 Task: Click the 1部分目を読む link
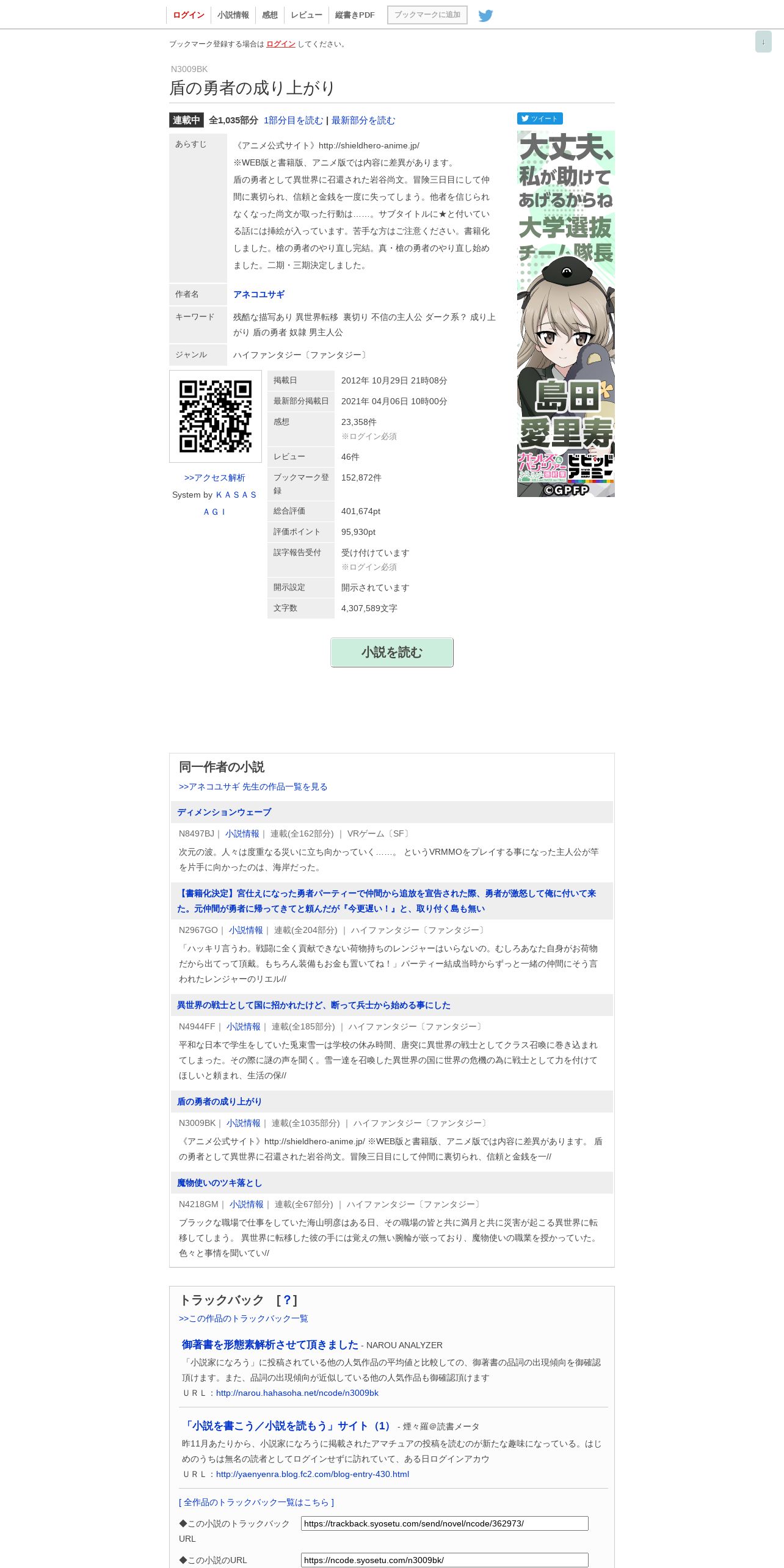click(x=293, y=120)
